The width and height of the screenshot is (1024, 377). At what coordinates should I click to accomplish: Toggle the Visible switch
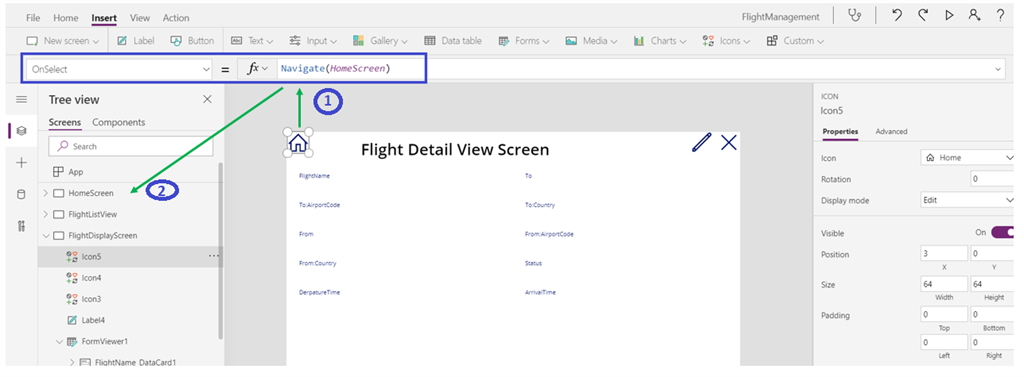(x=1002, y=232)
